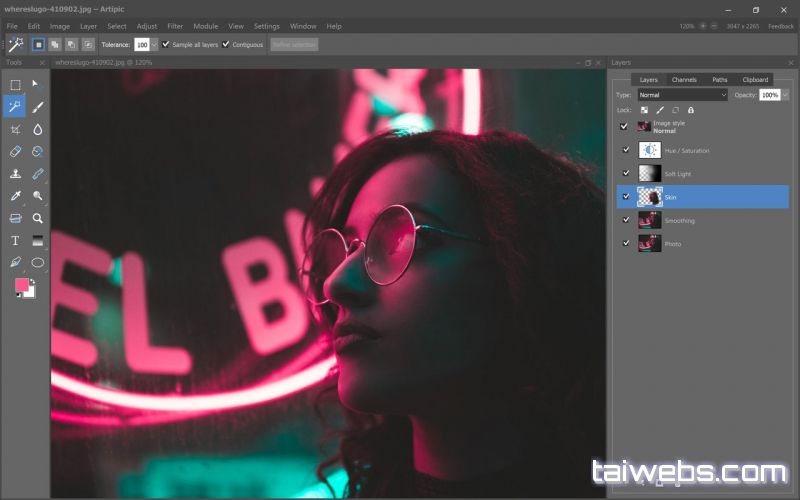Viewport: 800px width, 500px height.
Task: Open the Filter menu
Action: [175, 26]
